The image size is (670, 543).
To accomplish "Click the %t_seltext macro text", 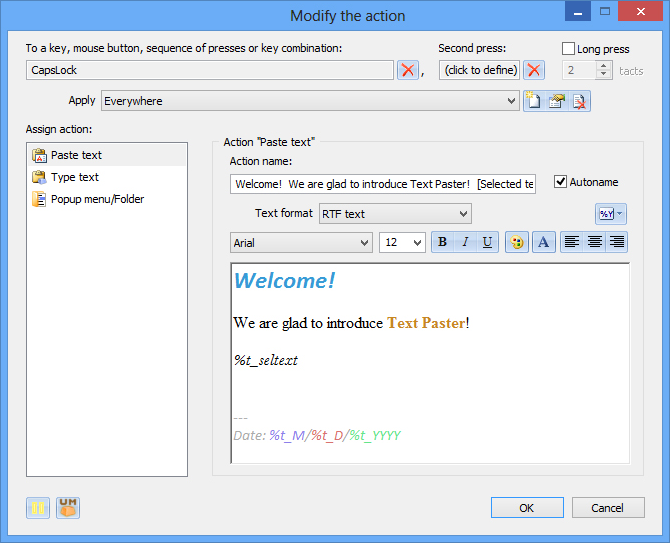I will coord(266,360).
